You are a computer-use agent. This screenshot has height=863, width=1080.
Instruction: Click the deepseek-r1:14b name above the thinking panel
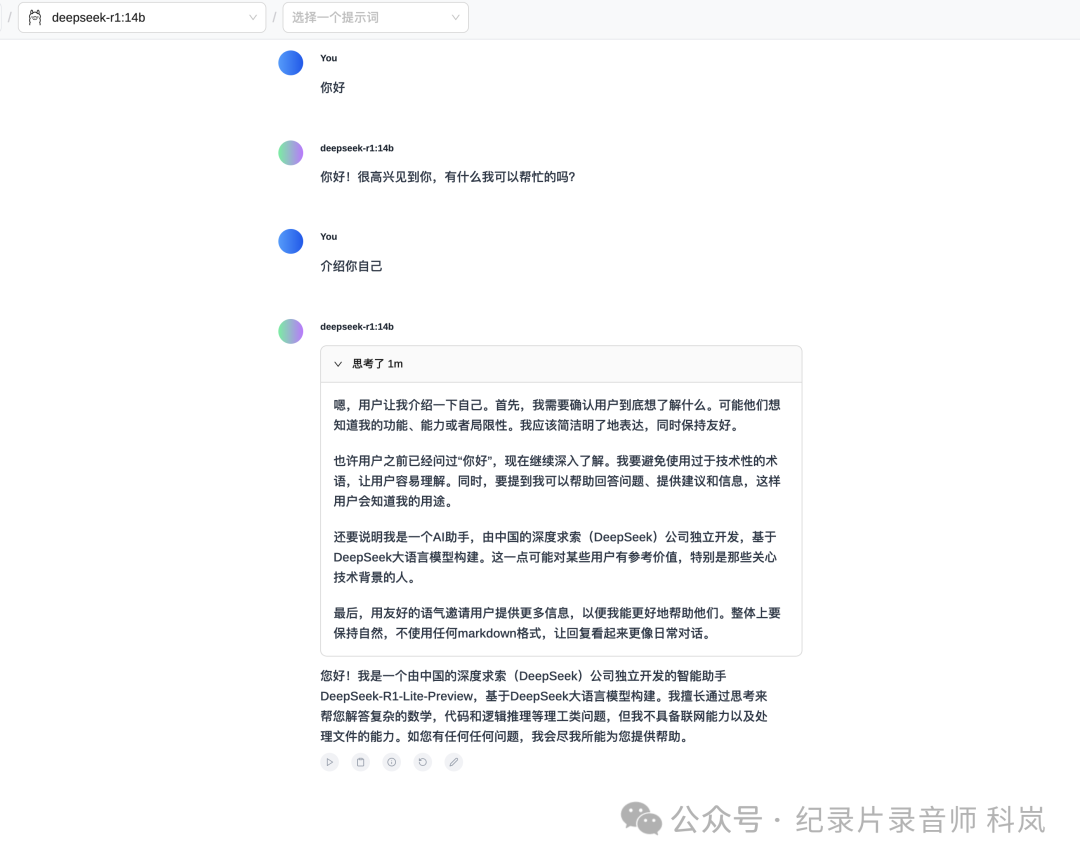point(357,326)
